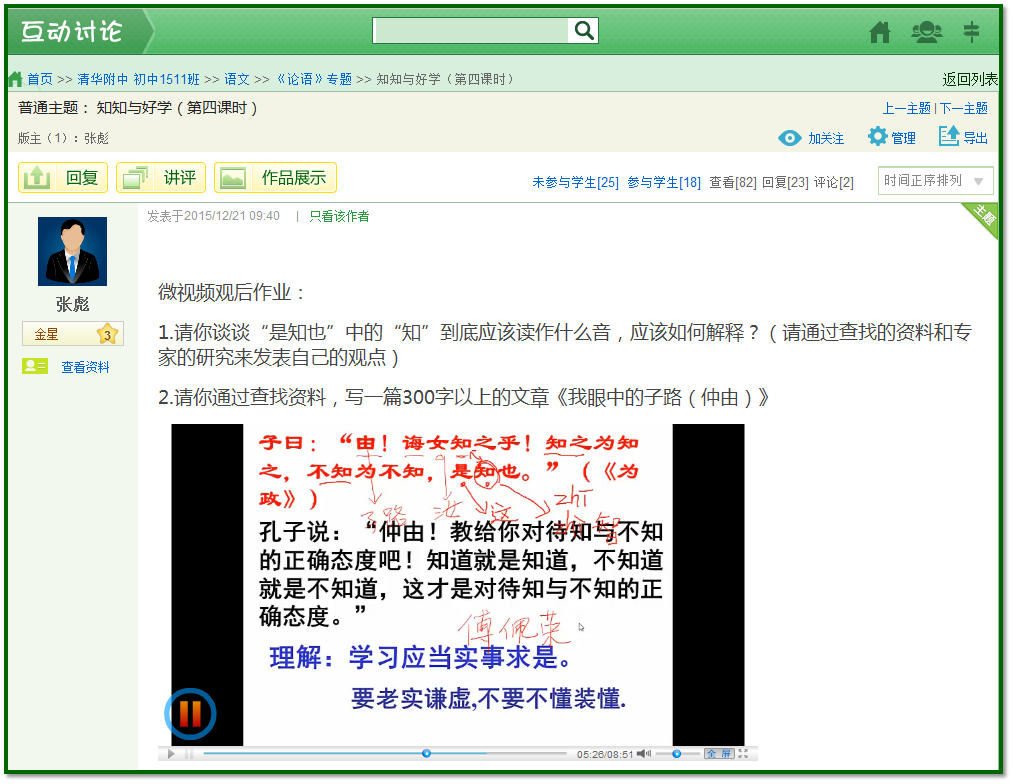
Task: Click the 管理 gear icon
Action: coord(878,137)
